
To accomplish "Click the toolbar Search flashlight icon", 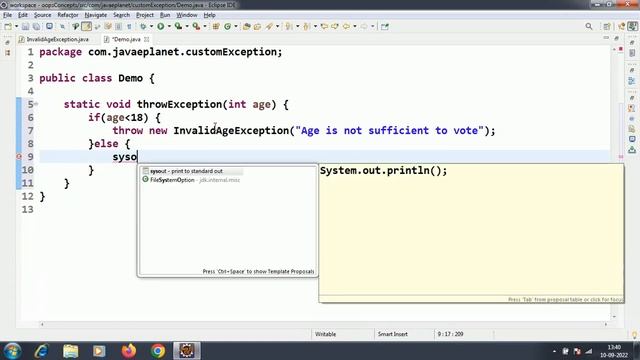I will pos(269,27).
